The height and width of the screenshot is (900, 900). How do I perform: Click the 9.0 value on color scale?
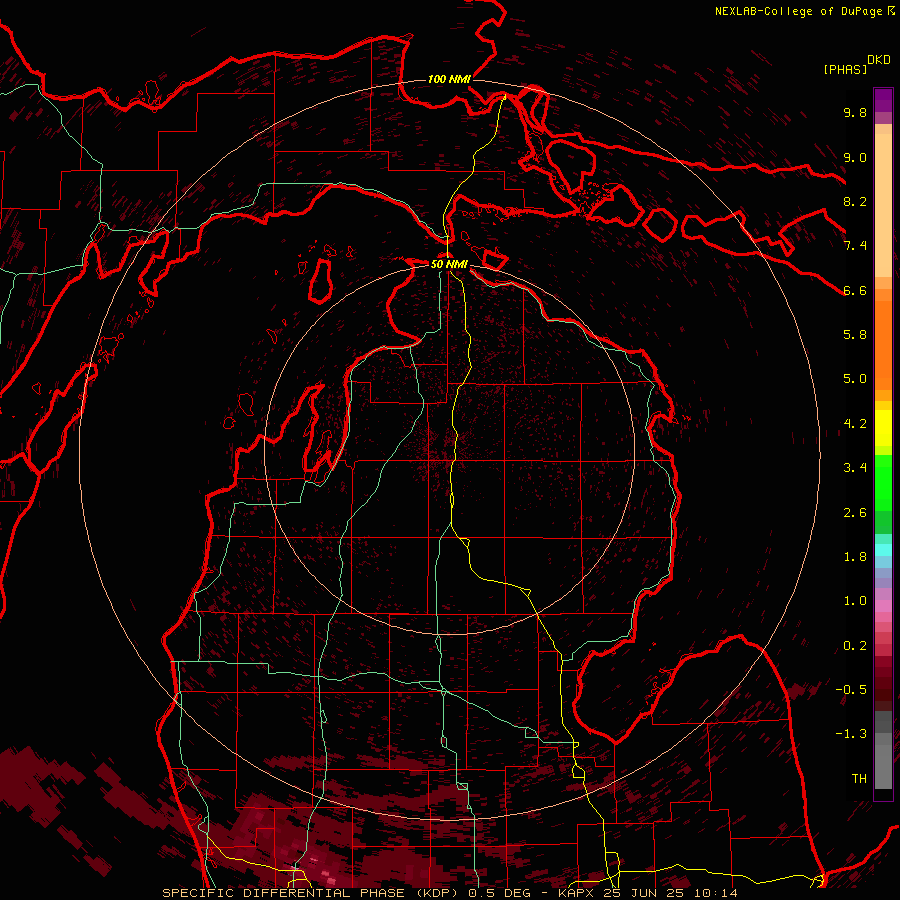[x=855, y=157]
